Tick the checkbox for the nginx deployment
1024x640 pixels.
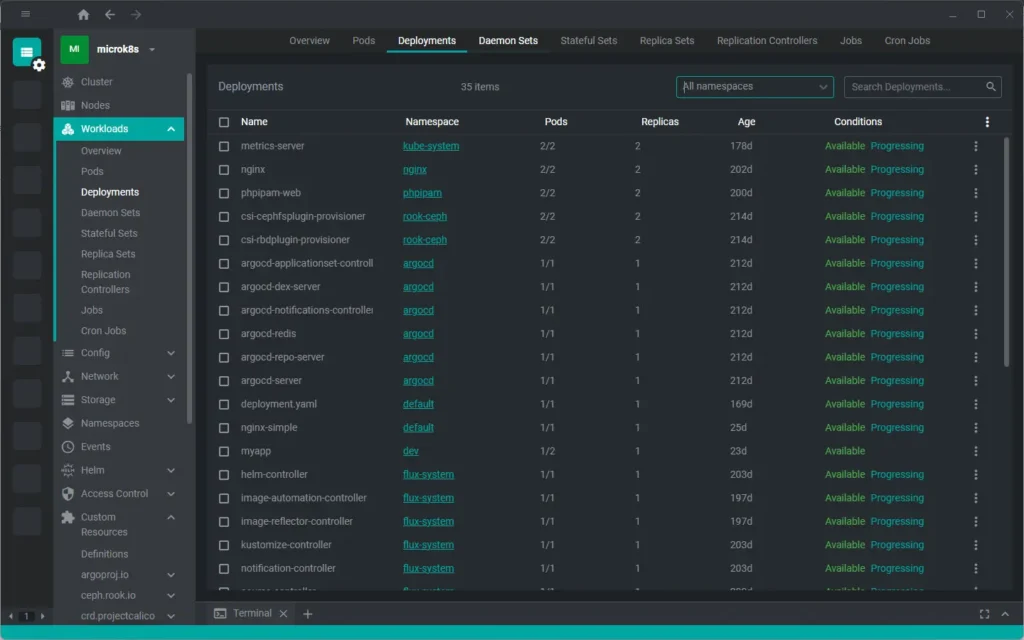[x=225, y=169]
